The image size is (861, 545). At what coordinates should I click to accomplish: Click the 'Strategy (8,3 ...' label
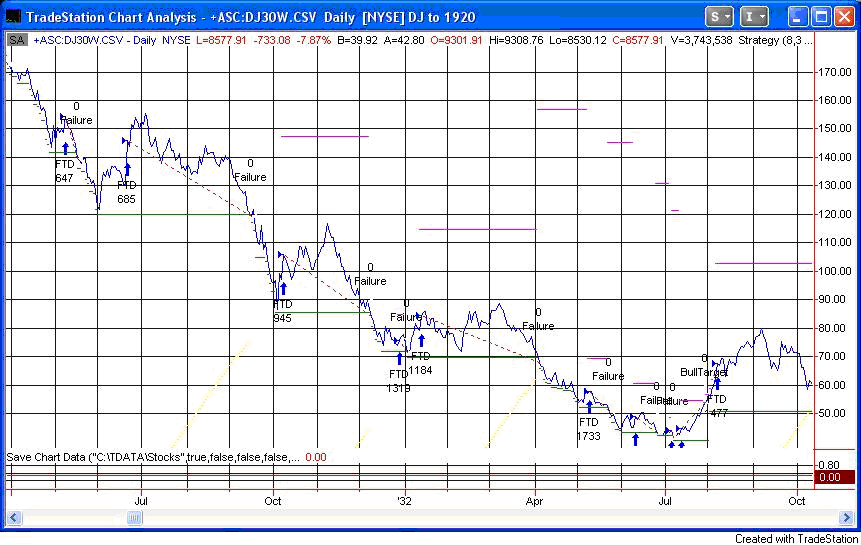[775, 40]
